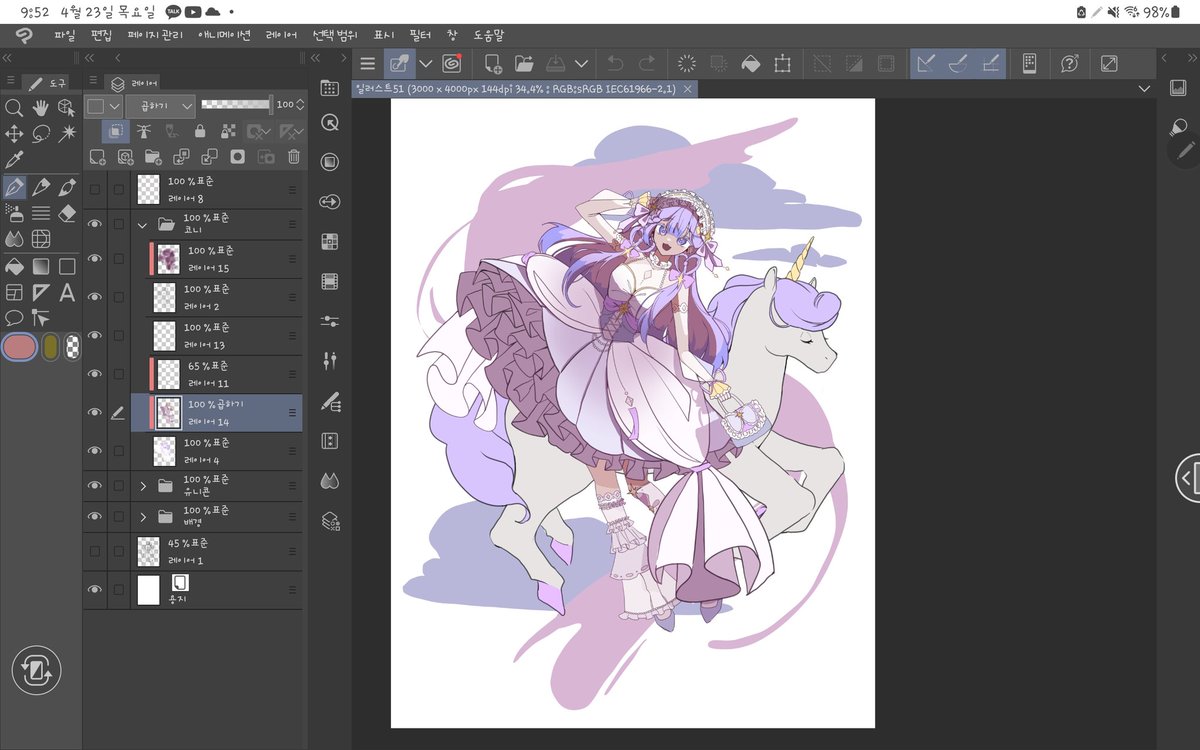Select the Eraser tool
1200x750 pixels.
[67, 212]
